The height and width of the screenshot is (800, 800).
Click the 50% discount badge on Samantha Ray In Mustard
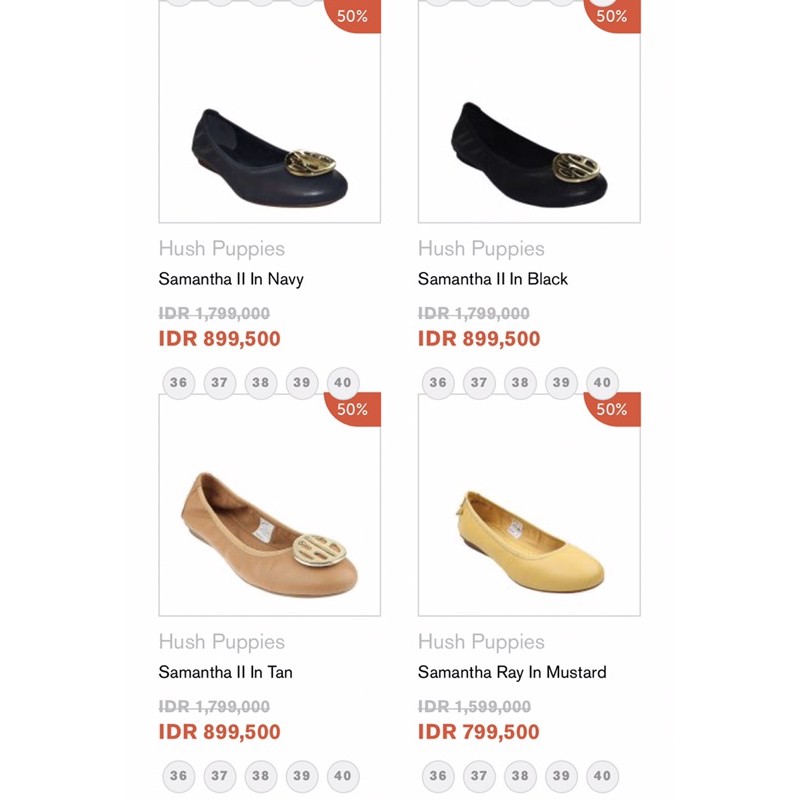613,409
